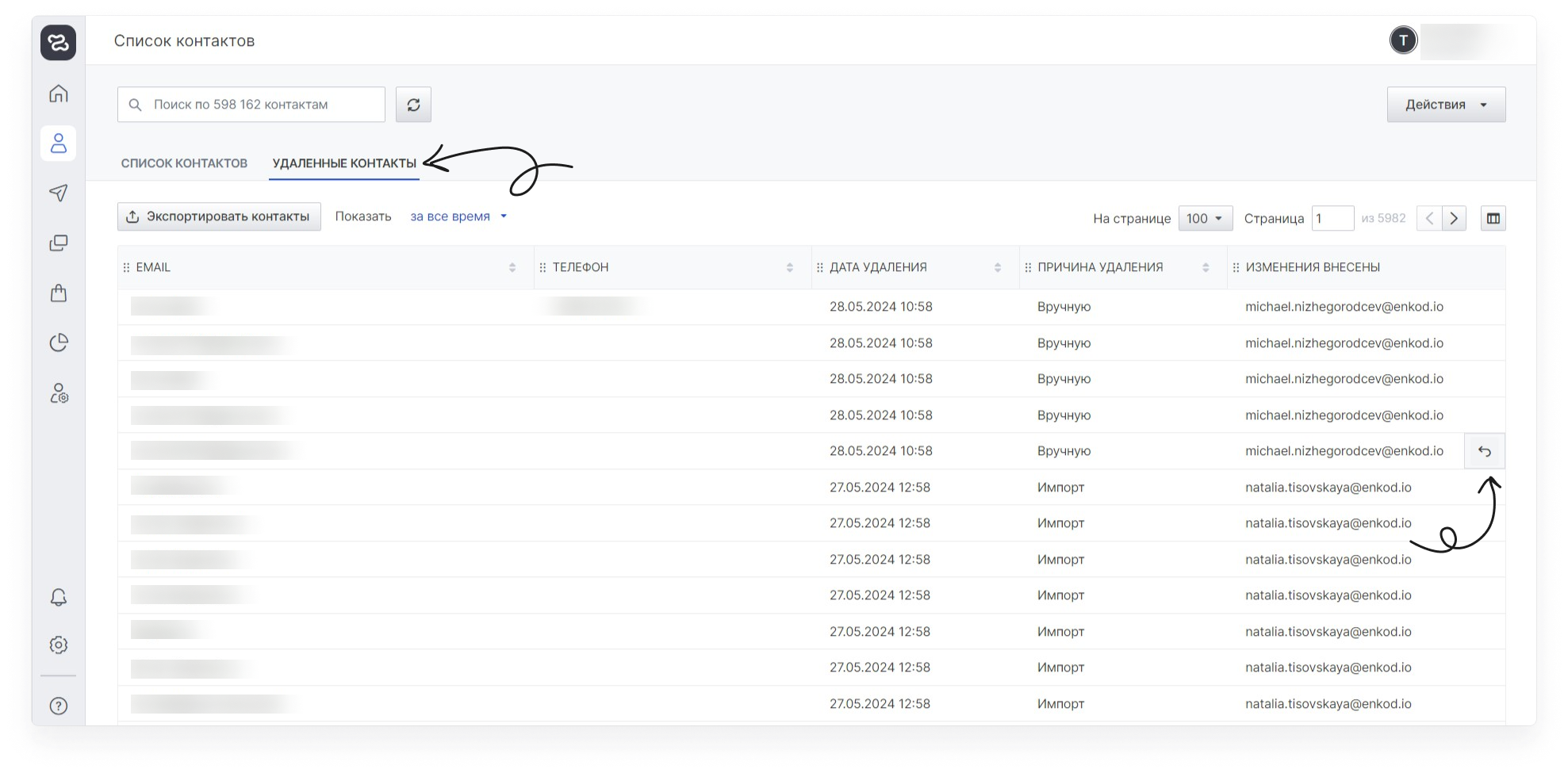Screen dimensions: 1568x773
Task: Go to the previous page arrow
Action: click(x=1429, y=218)
